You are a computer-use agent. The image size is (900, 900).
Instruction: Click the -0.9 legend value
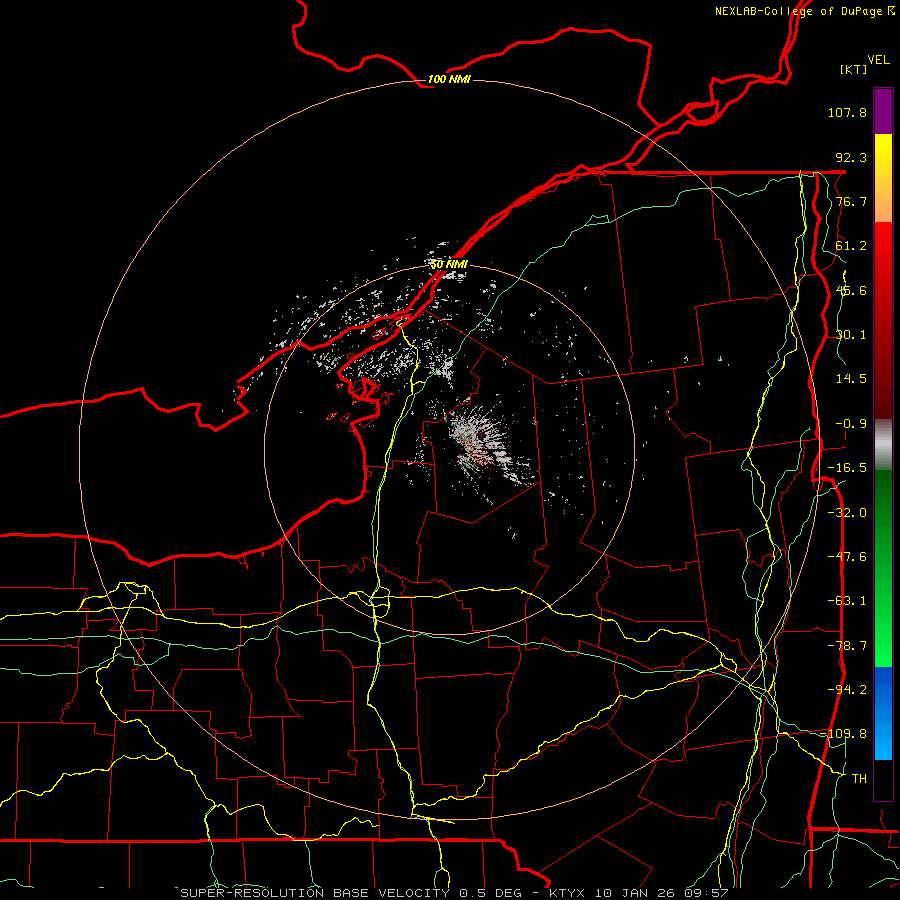click(x=851, y=424)
